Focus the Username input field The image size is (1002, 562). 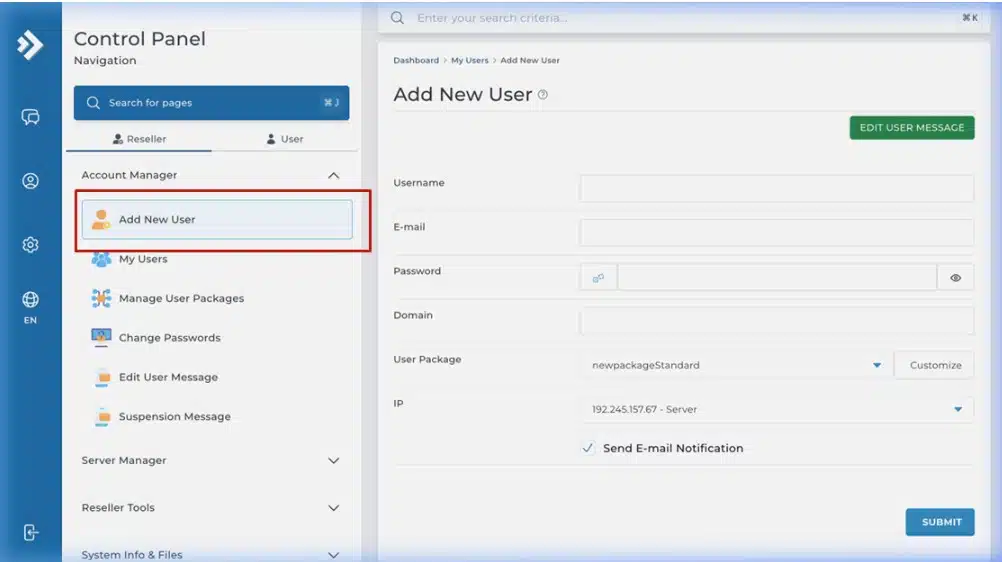point(776,189)
